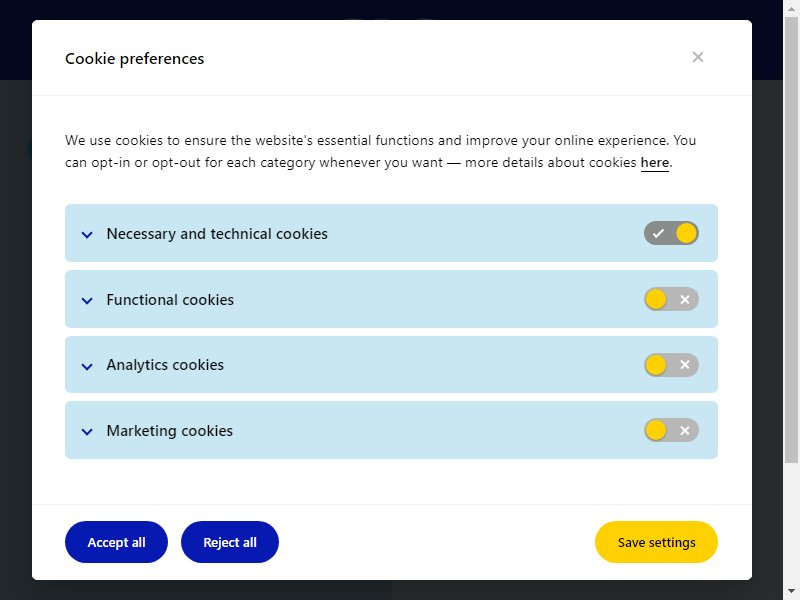Expand the Necessary and technical cookies chevron

pyautogui.click(x=87, y=235)
